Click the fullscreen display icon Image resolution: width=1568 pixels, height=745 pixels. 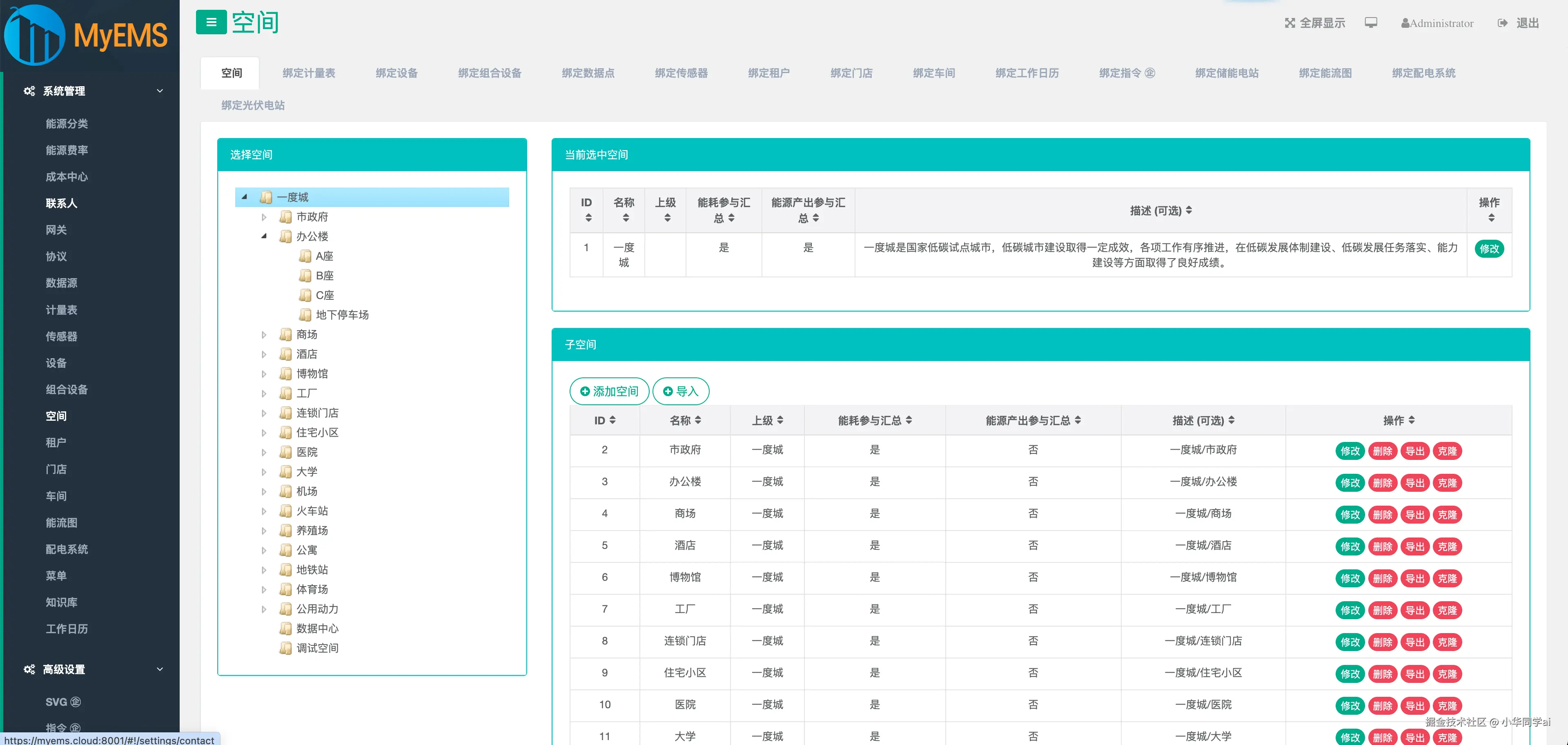click(1289, 23)
